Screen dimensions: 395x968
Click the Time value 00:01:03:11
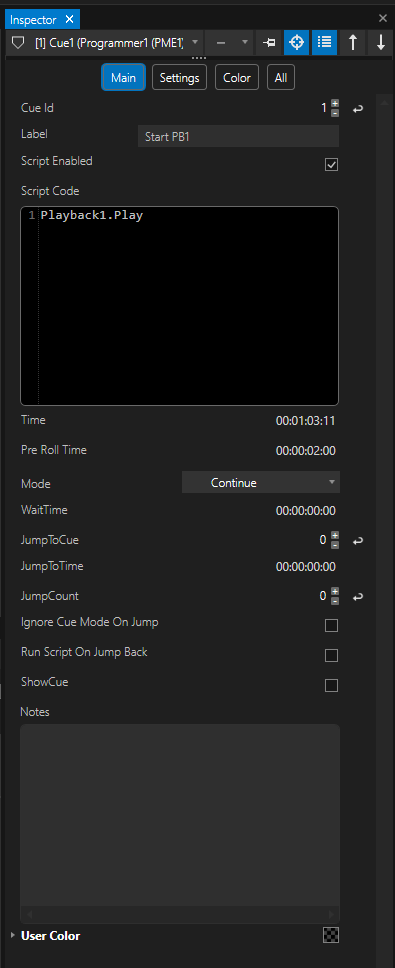(x=306, y=422)
